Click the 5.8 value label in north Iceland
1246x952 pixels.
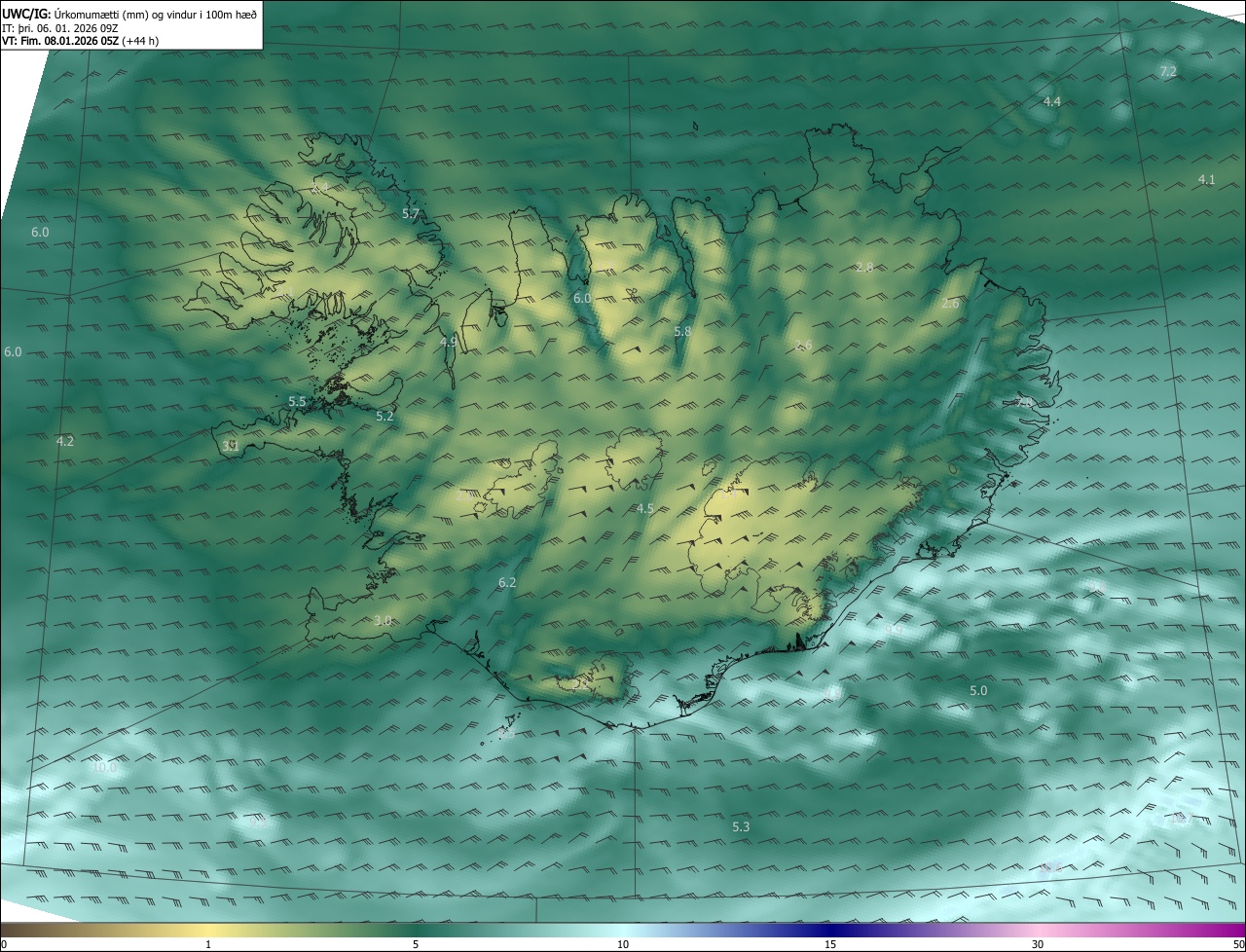[682, 332]
